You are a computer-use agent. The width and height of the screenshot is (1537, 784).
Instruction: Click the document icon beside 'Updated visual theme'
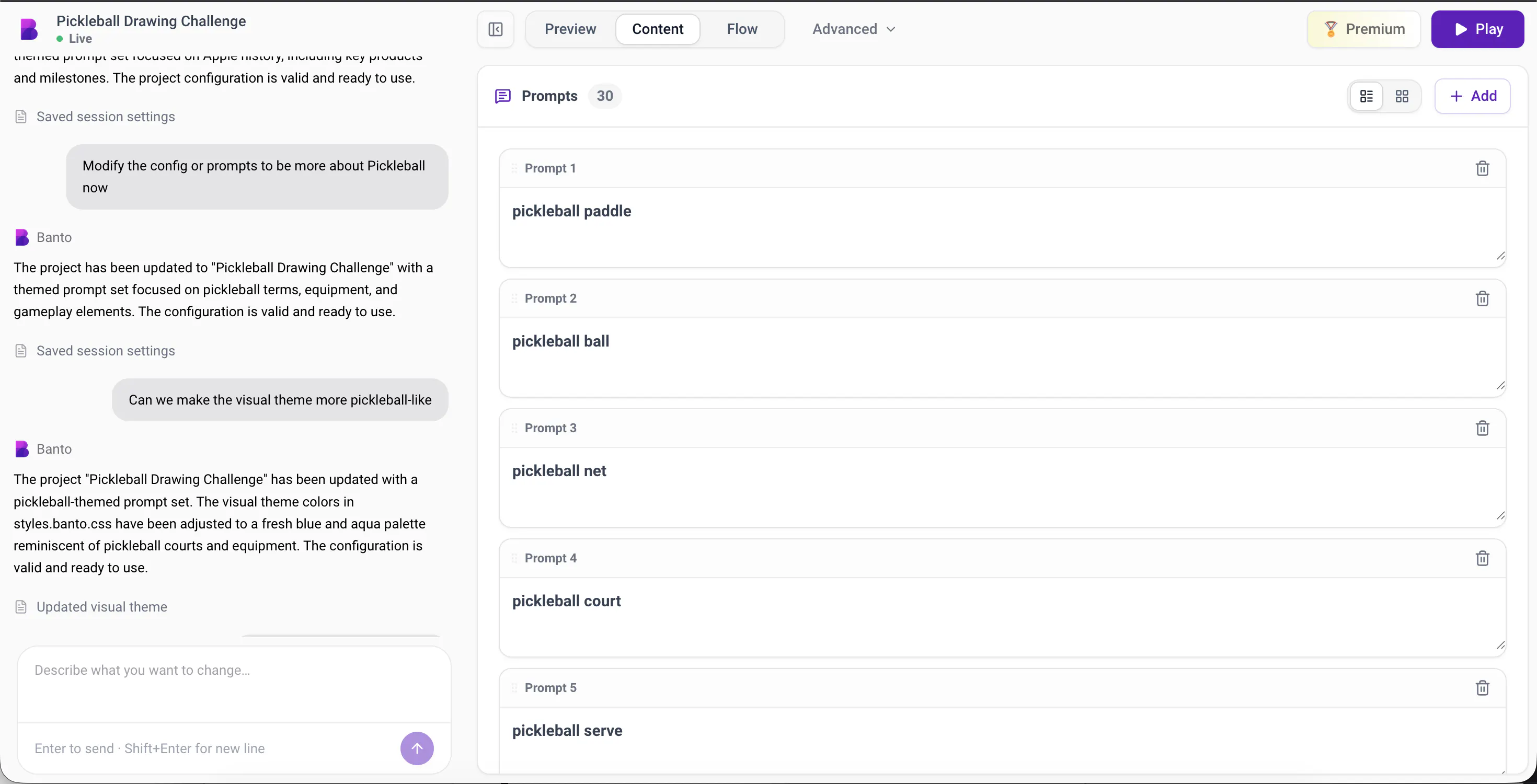[x=21, y=607]
